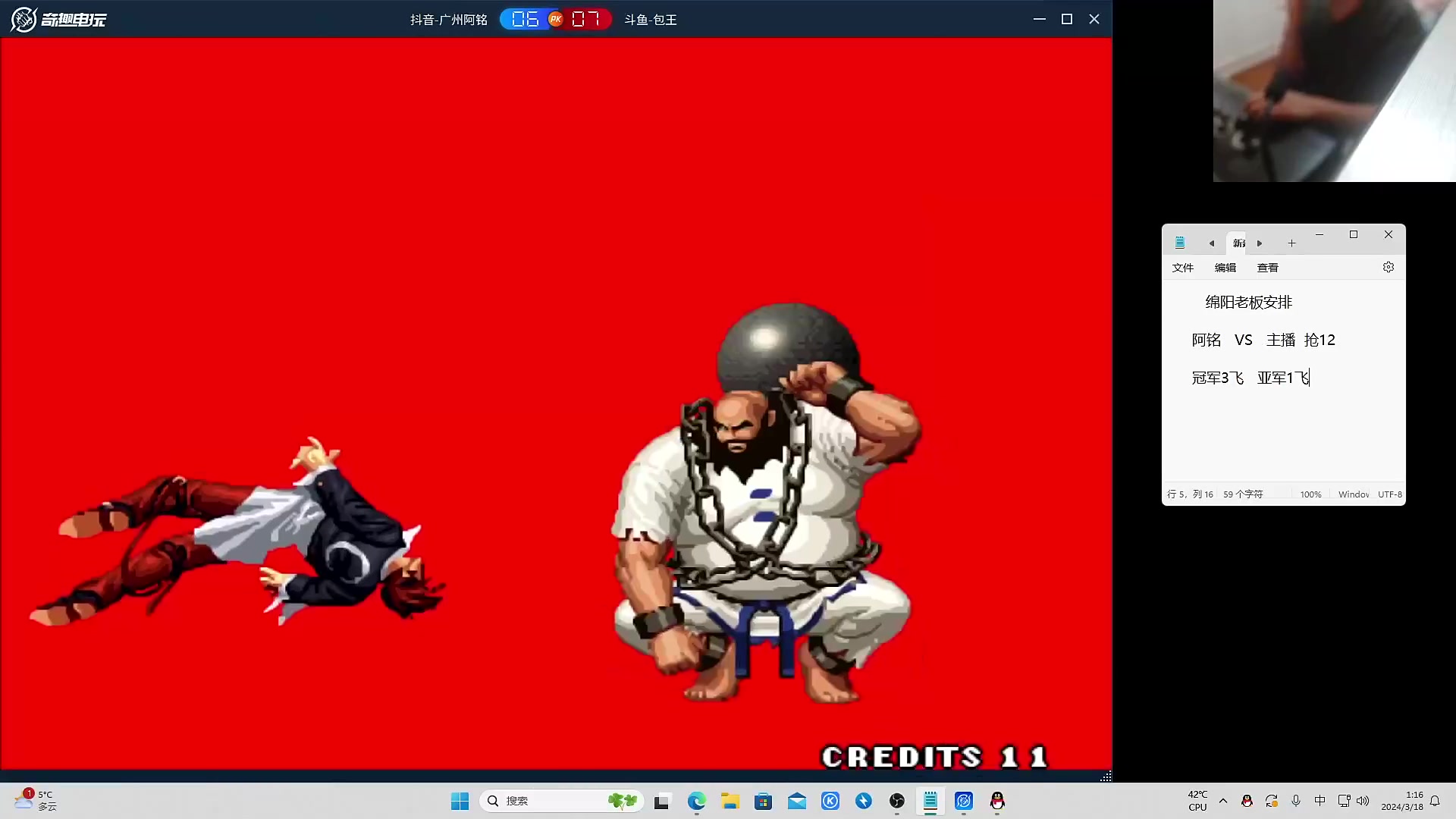Open UTF-8 encoding selector in status bar
The height and width of the screenshot is (819, 1456).
(x=1389, y=494)
